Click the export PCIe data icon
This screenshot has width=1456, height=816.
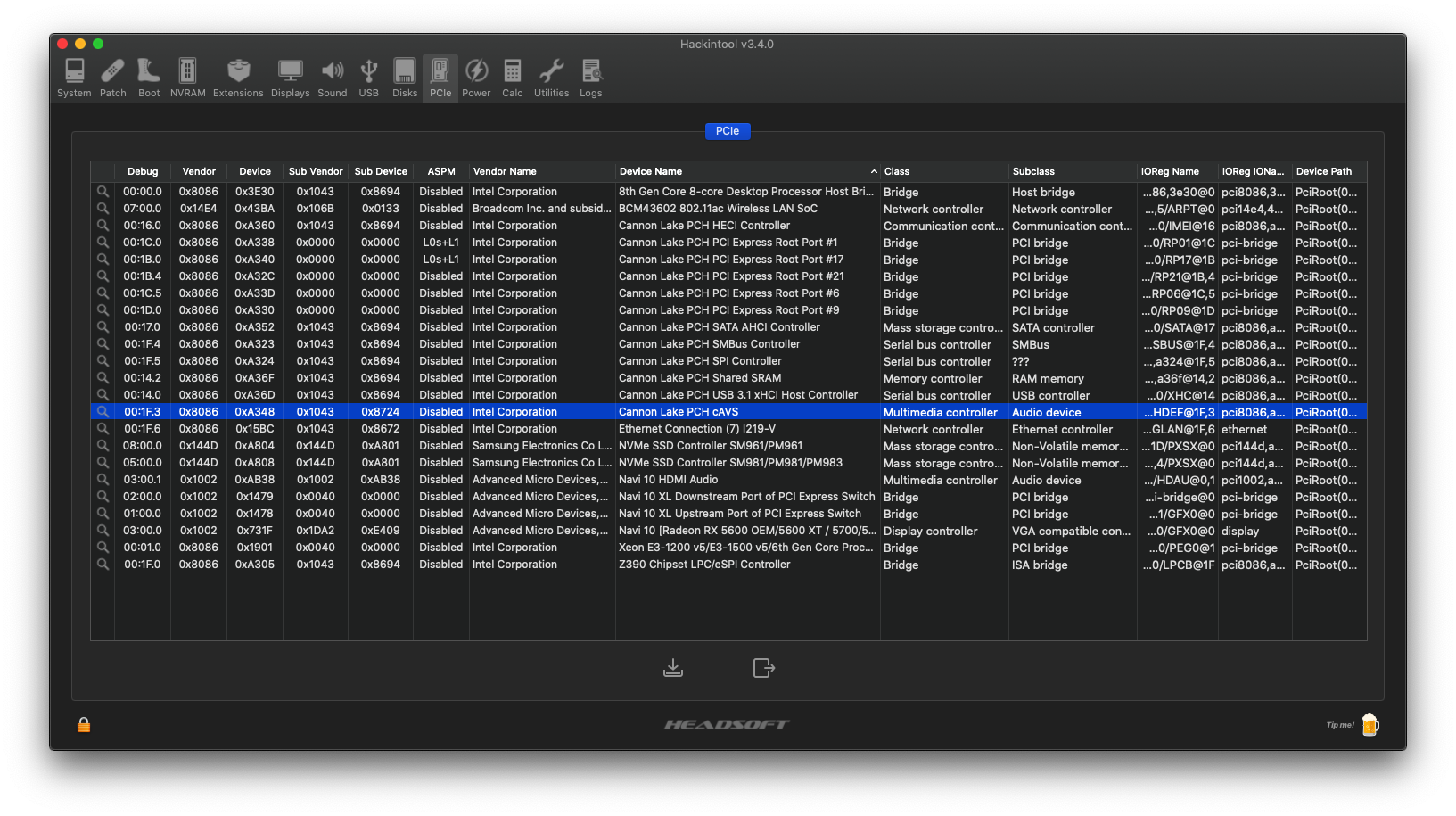coord(763,668)
